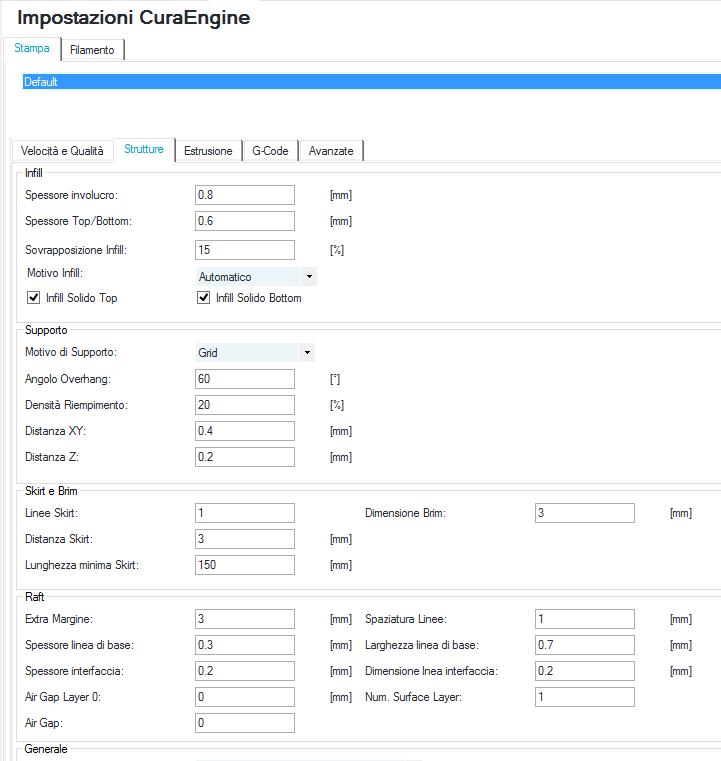The width and height of the screenshot is (721, 761).
Task: Click the Spessore involucro input field
Action: 245,195
